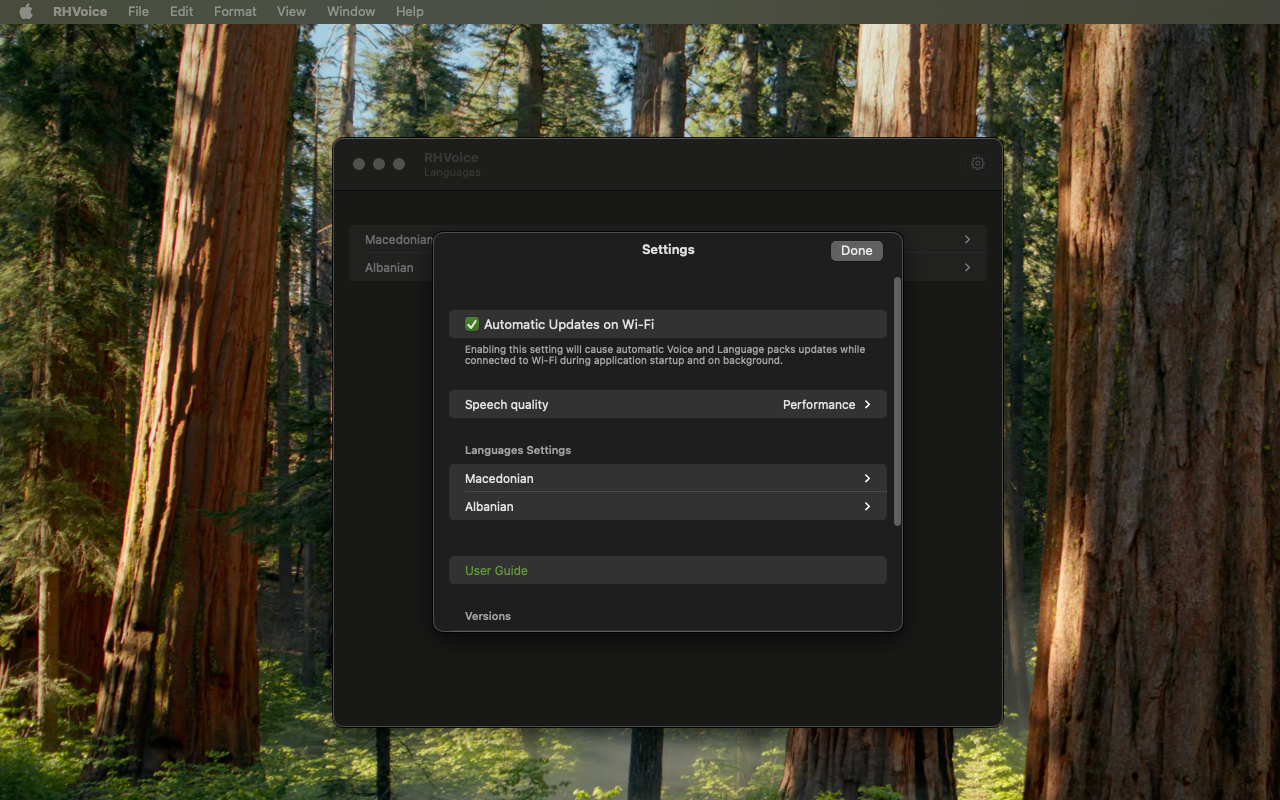Open Albanian row chevron in main window
The height and width of the screenshot is (800, 1280).
(967, 267)
